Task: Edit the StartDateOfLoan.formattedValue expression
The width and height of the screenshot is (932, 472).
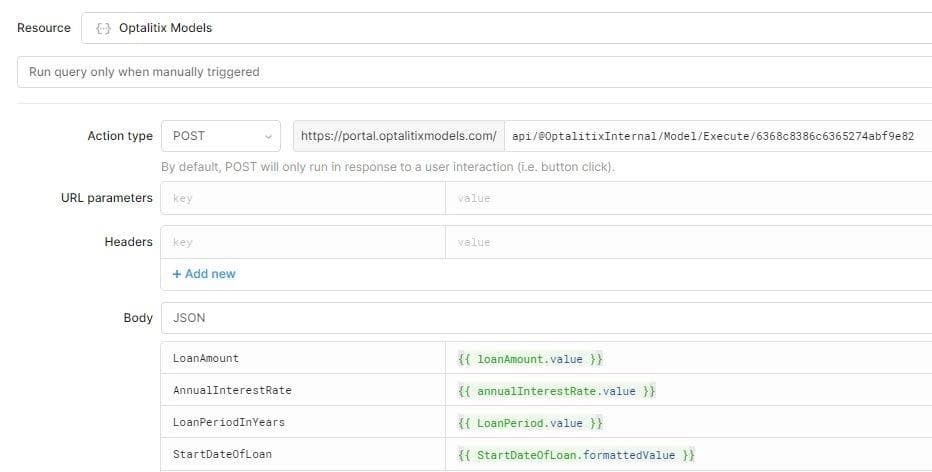Action: pos(688,455)
